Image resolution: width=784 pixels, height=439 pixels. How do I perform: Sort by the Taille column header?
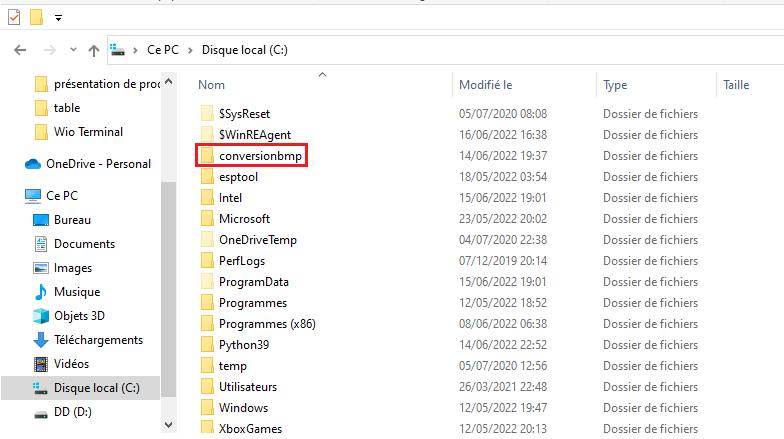coord(736,85)
